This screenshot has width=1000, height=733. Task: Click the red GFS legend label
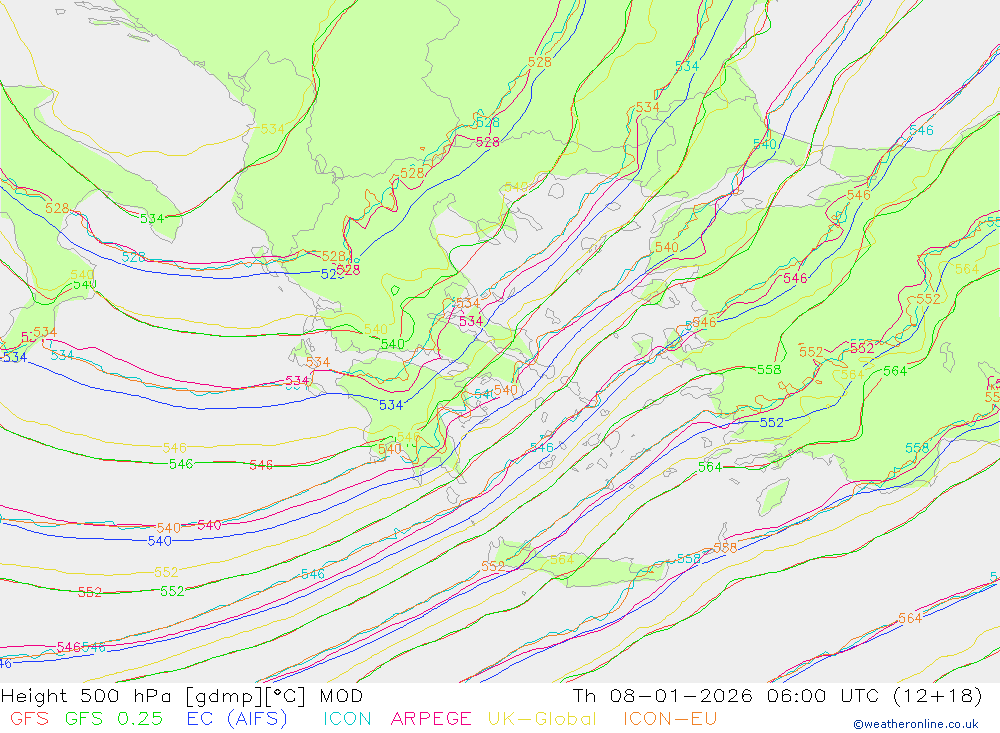coord(29,718)
